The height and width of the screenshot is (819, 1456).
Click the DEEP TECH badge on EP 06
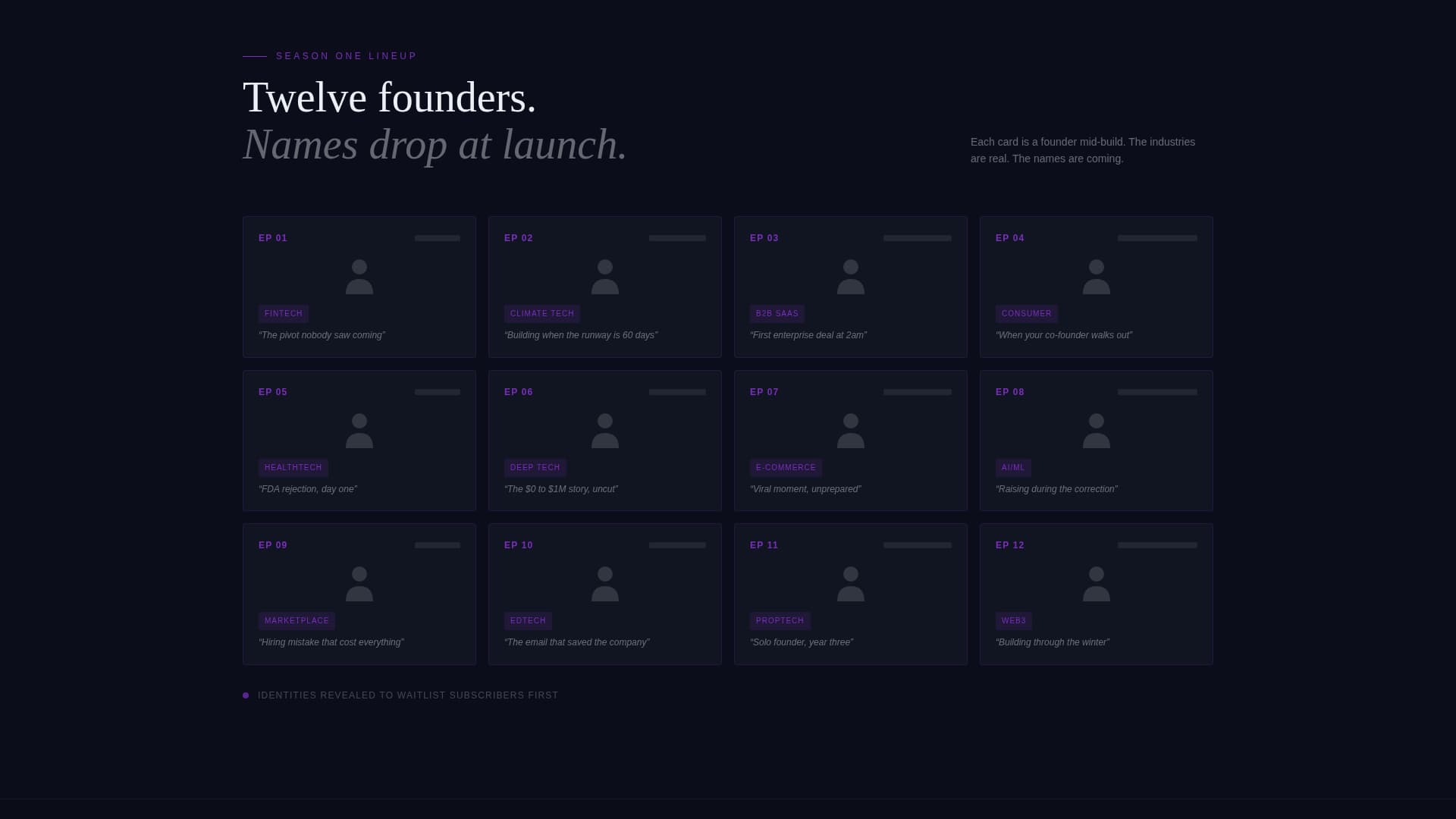pos(535,467)
